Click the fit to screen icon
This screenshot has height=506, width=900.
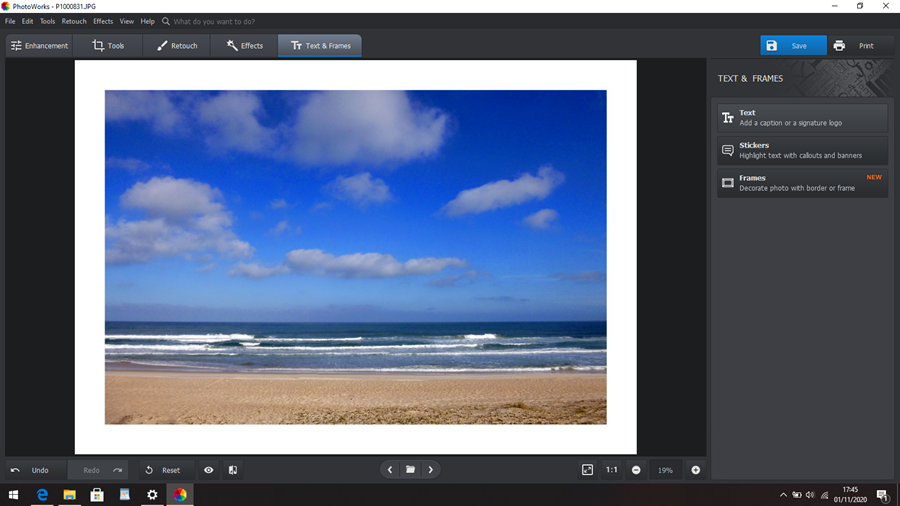point(588,470)
